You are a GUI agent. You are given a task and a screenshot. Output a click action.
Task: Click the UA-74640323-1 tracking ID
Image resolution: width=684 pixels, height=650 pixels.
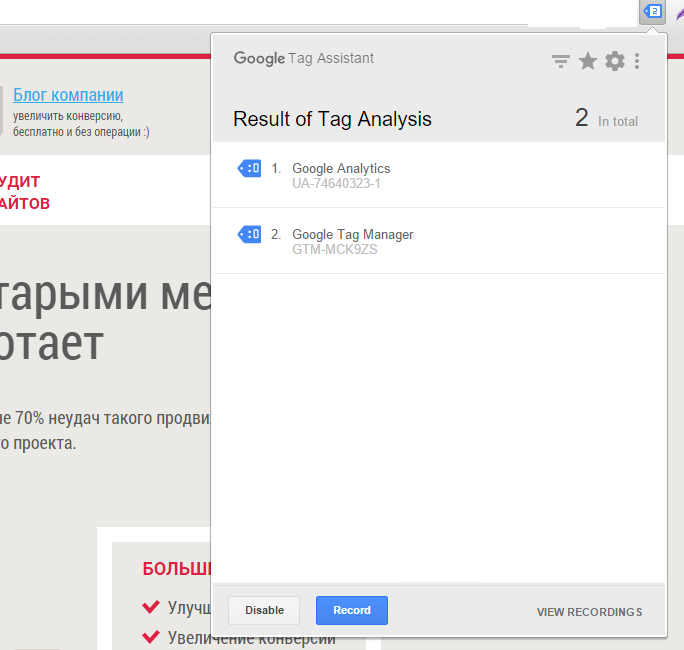[336, 184]
